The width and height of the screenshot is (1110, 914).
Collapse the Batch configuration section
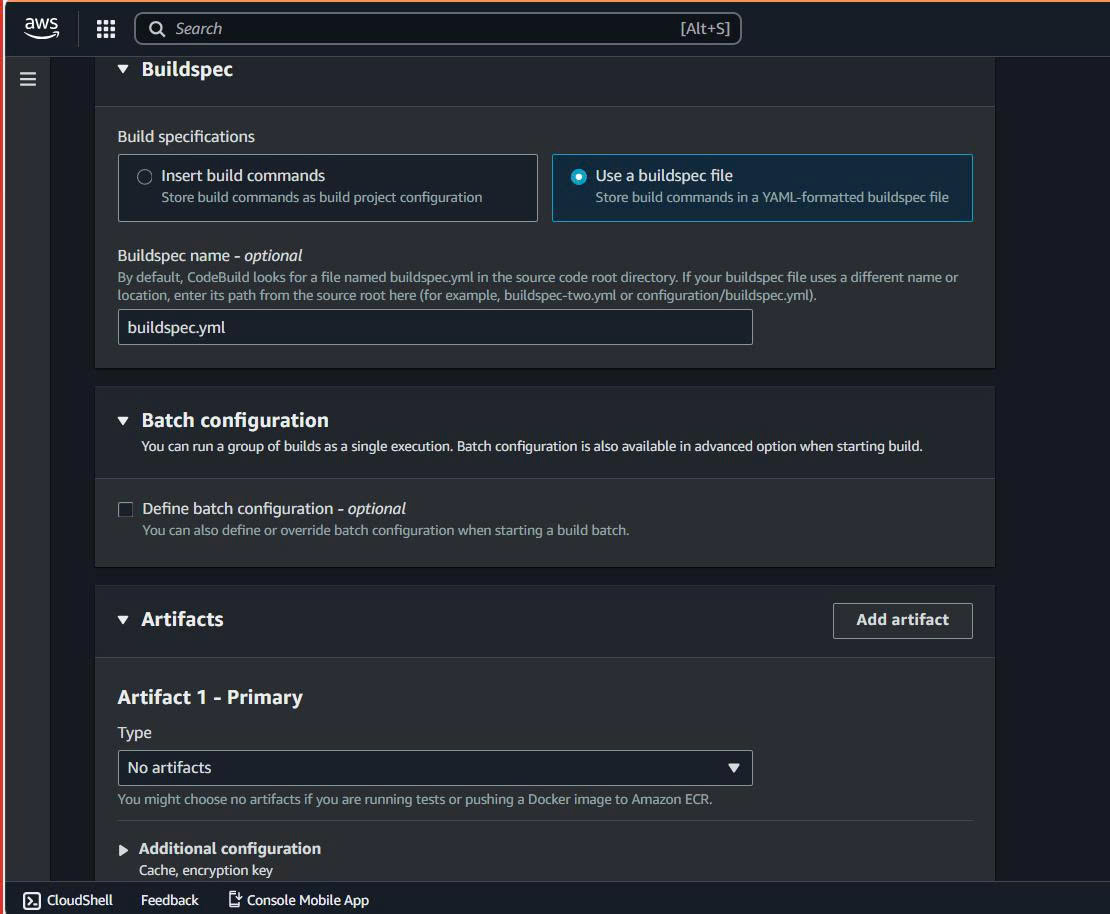pyautogui.click(x=122, y=420)
